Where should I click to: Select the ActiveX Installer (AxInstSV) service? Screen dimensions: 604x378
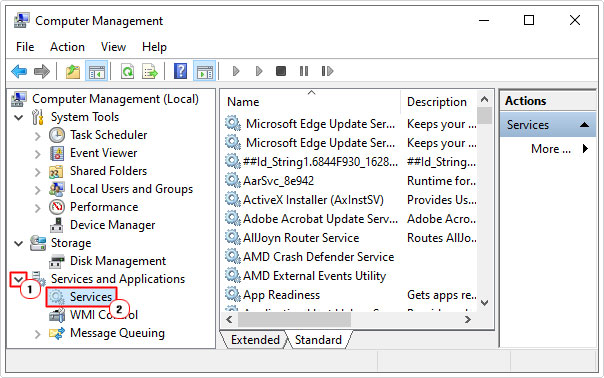314,200
